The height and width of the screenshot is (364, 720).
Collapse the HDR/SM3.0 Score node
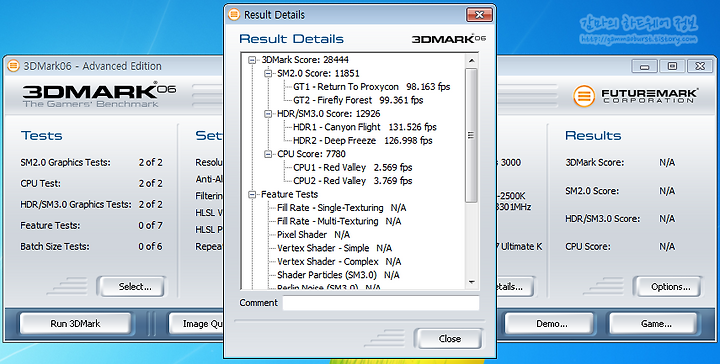[268, 114]
